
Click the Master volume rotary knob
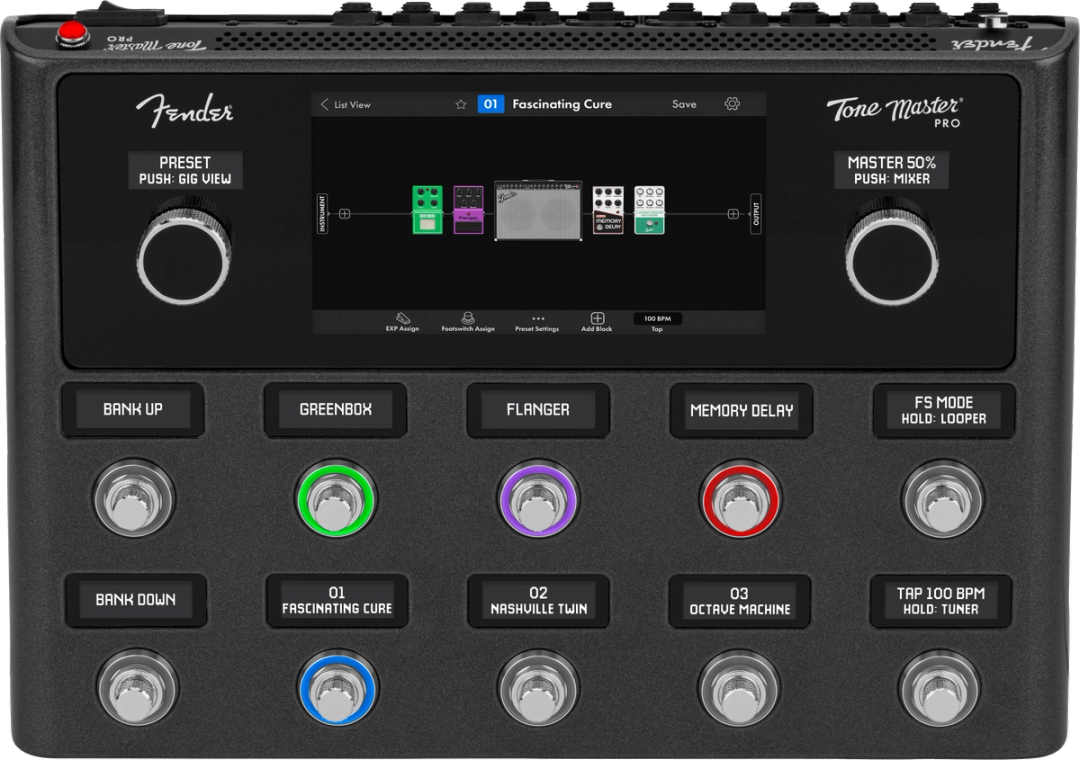click(892, 253)
